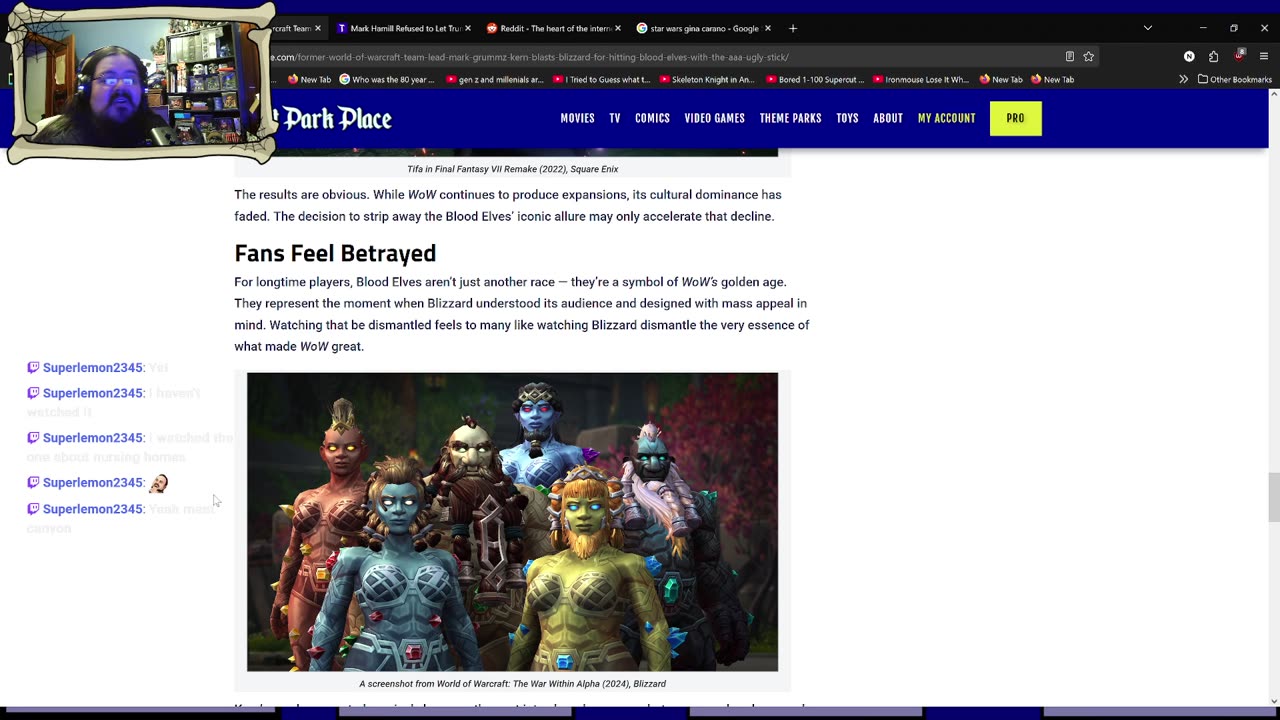The image size is (1280, 720).
Task: Click the Tifa Final Fantasy VII caption
Action: [x=512, y=169]
